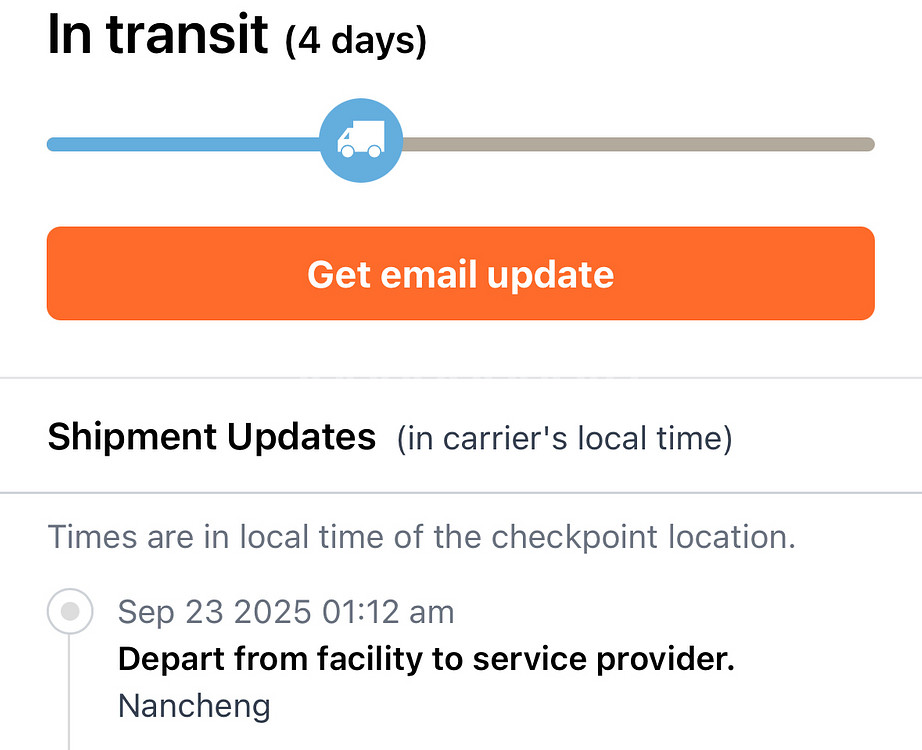Image resolution: width=922 pixels, height=750 pixels.
Task: Open the Depart from facility update
Action: pos(426,659)
